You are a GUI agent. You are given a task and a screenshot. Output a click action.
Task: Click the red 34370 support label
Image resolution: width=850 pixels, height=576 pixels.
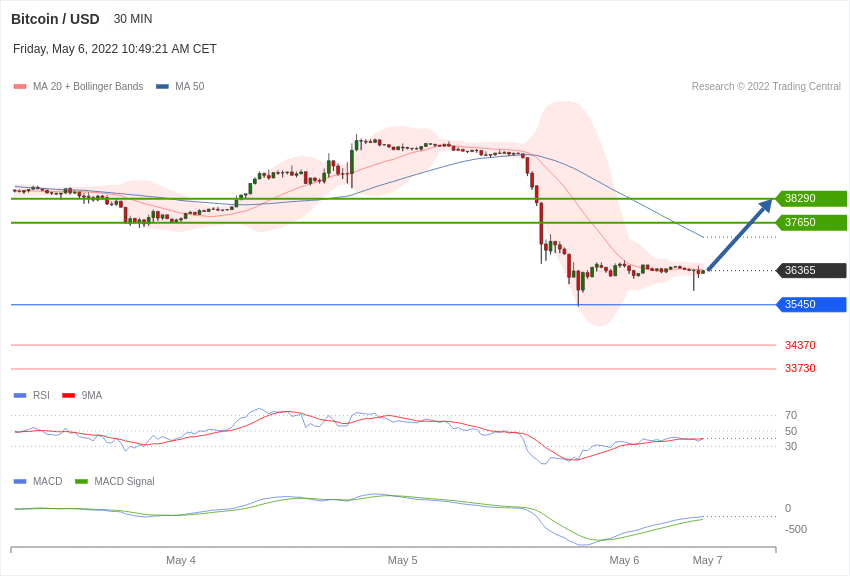pyautogui.click(x=800, y=345)
